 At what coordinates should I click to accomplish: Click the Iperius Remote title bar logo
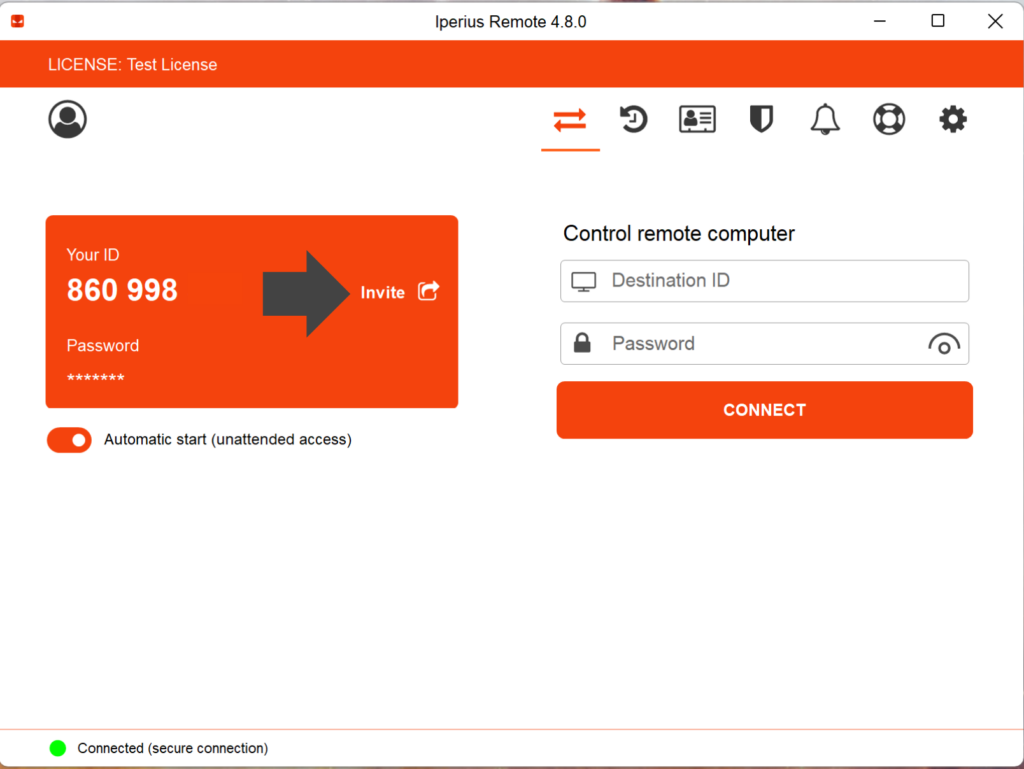pos(18,22)
